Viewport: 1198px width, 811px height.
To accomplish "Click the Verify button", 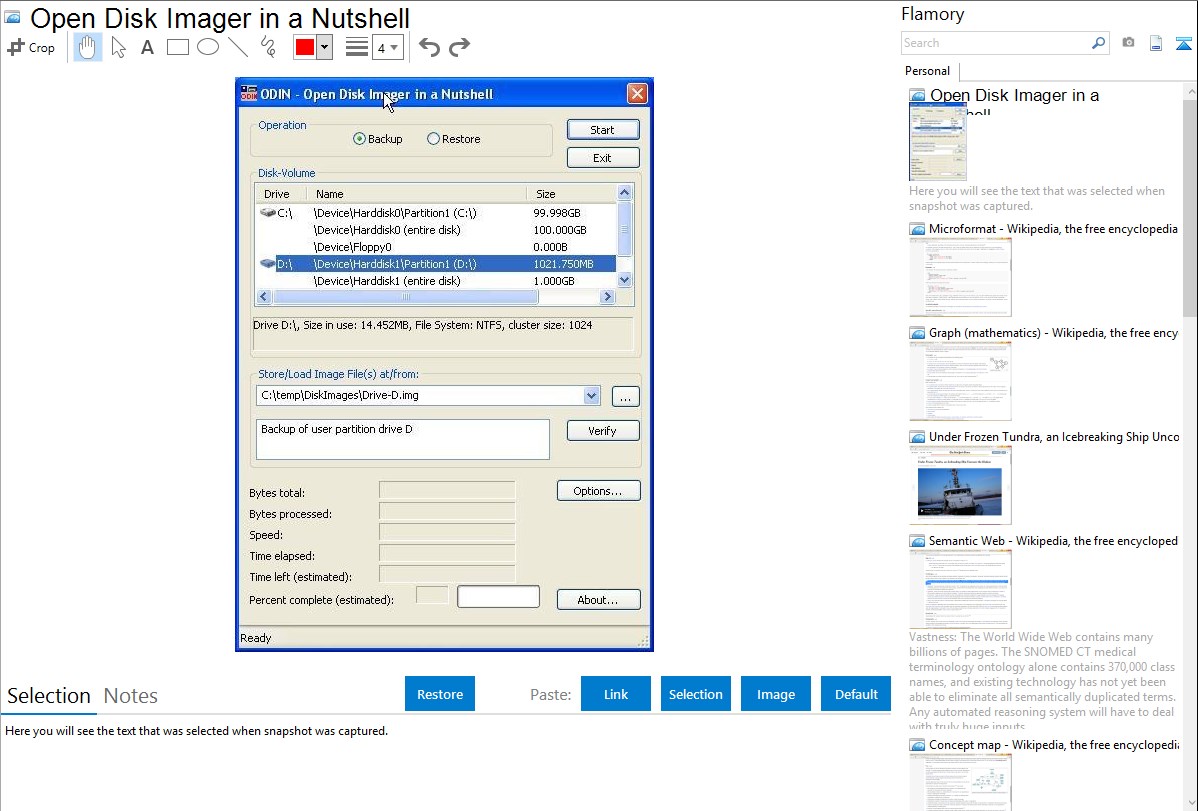I will [x=603, y=430].
